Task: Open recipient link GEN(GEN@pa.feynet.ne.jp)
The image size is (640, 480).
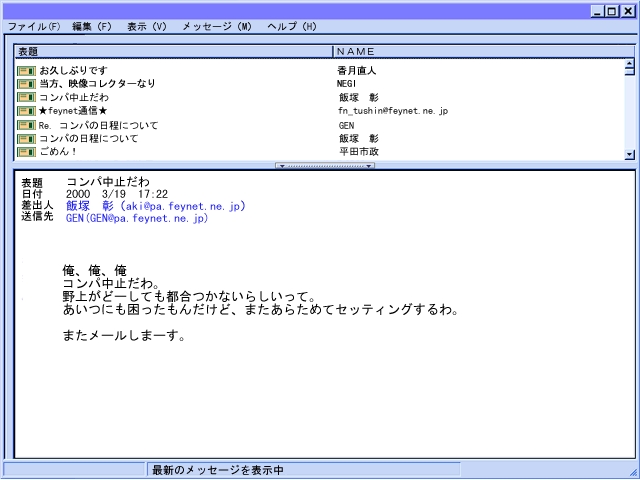Action: (x=137, y=218)
